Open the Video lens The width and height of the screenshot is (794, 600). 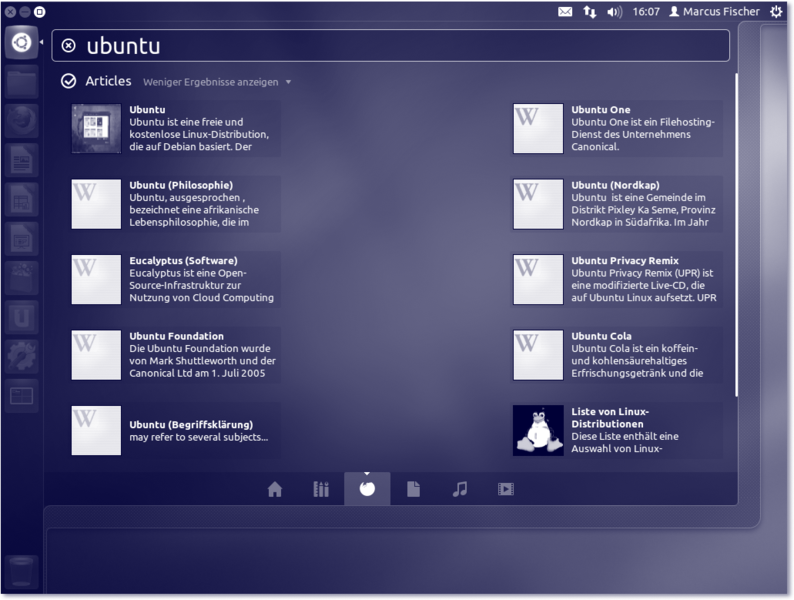505,489
